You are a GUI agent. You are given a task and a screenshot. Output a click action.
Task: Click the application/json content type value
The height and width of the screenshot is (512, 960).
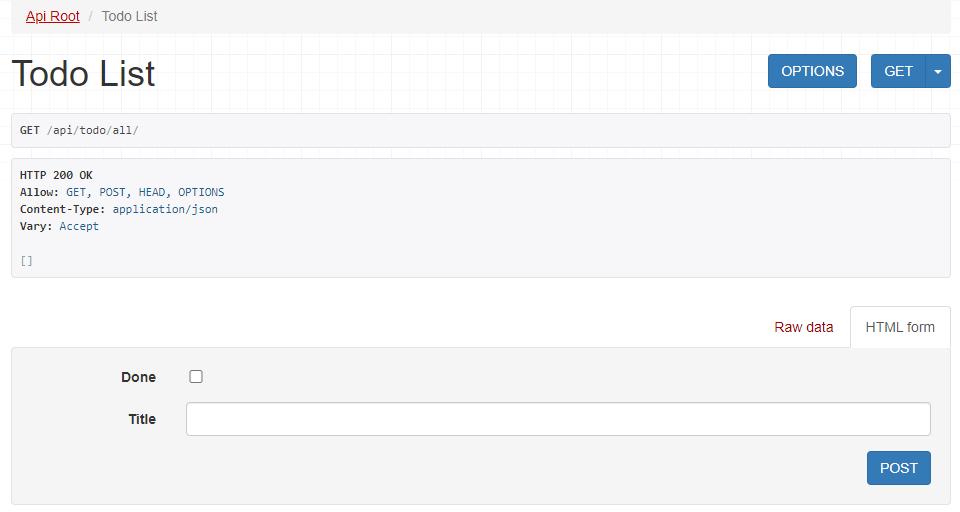(165, 209)
